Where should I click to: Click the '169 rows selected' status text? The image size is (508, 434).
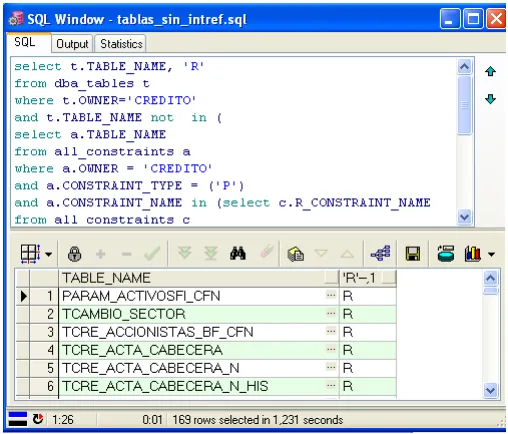tap(258, 420)
